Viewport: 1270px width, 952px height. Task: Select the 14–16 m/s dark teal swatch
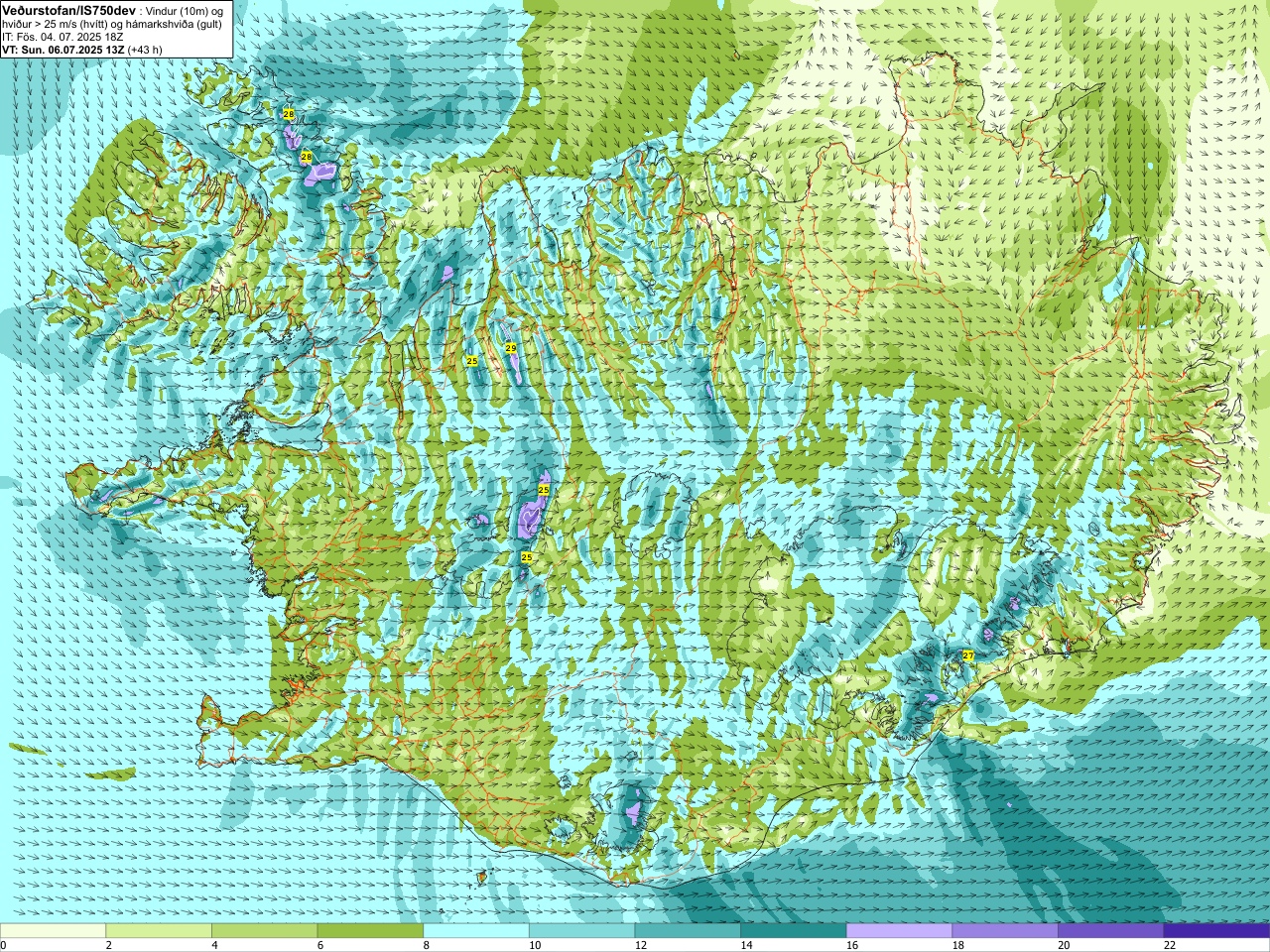[x=794, y=931]
